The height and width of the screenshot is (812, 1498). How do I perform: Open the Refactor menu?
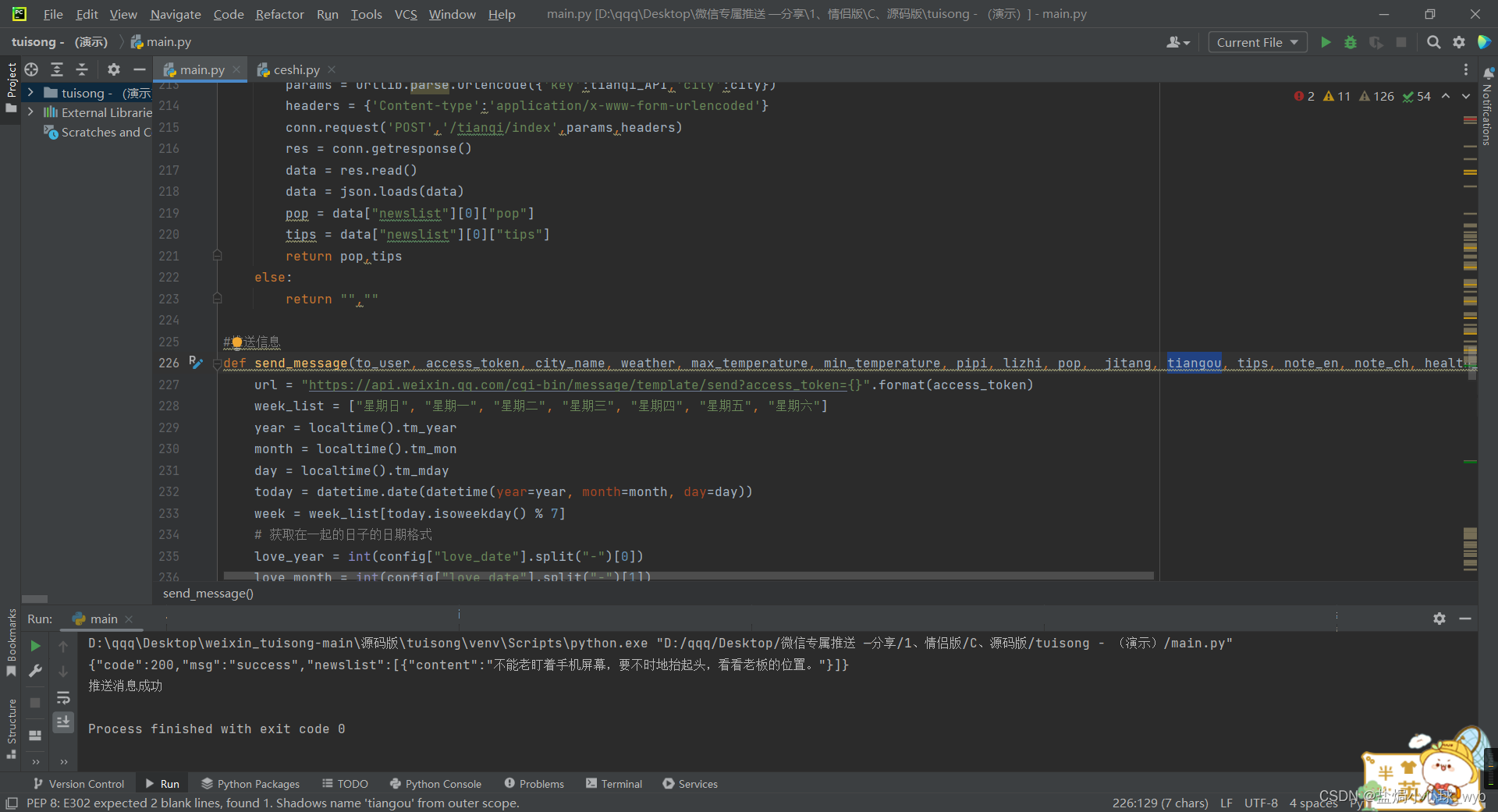coord(279,14)
